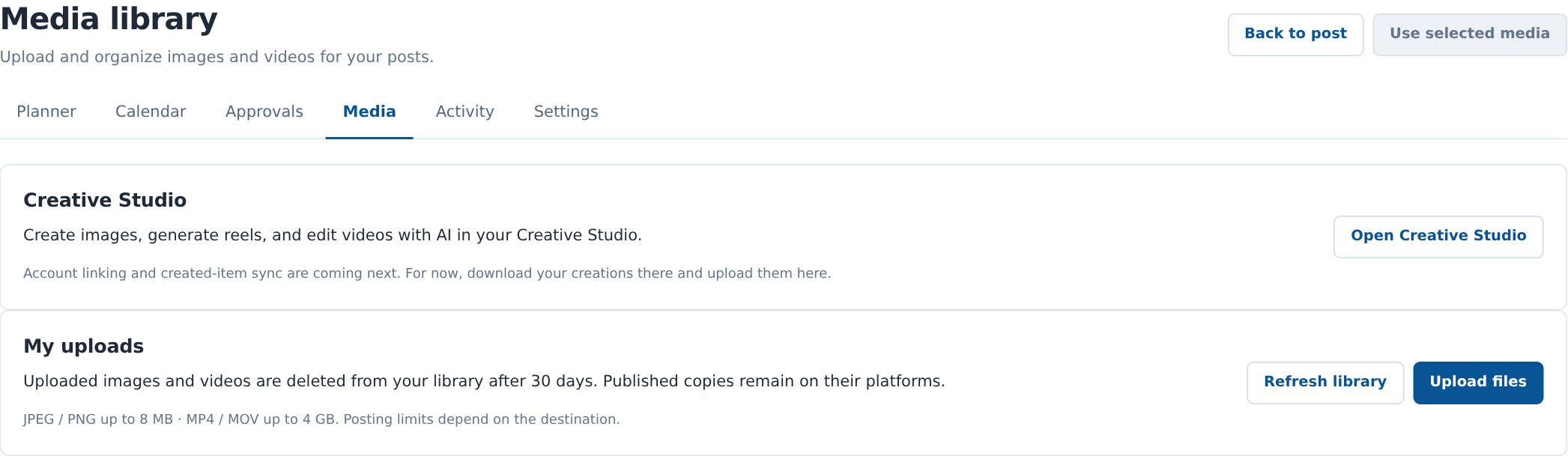Click the Upload files button
The width and height of the screenshot is (1568, 456).
click(1478, 383)
